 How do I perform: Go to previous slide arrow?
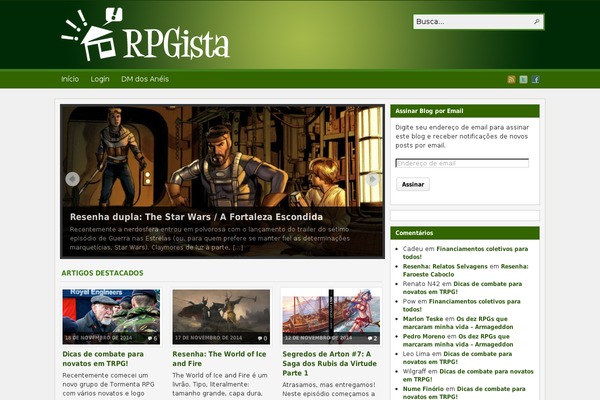[72, 179]
